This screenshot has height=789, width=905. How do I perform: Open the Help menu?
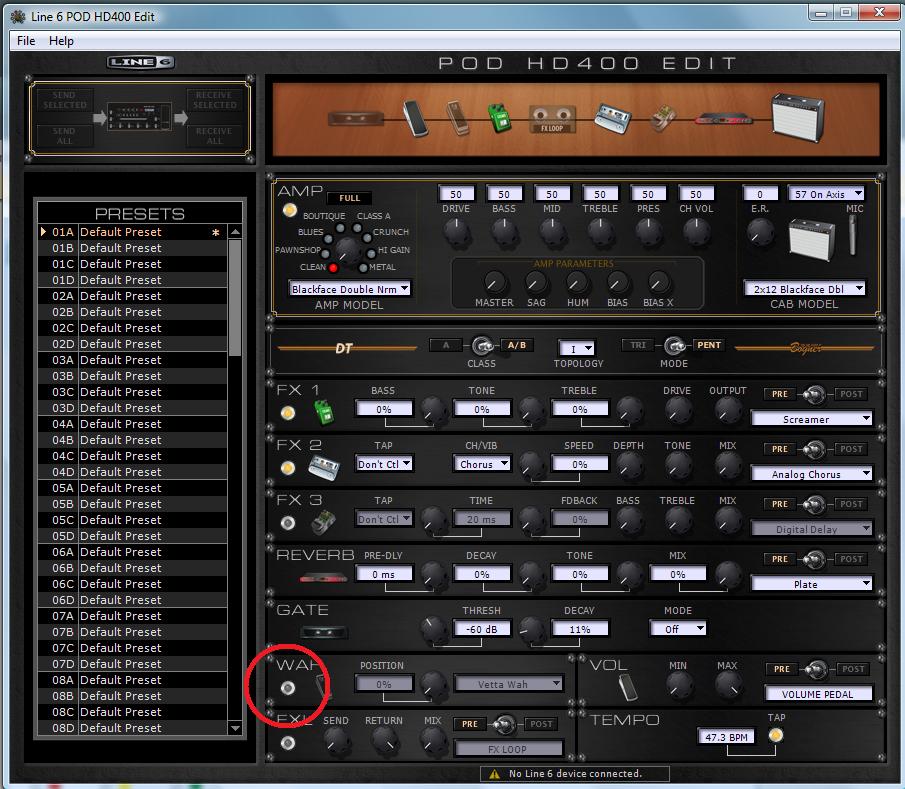click(x=61, y=41)
